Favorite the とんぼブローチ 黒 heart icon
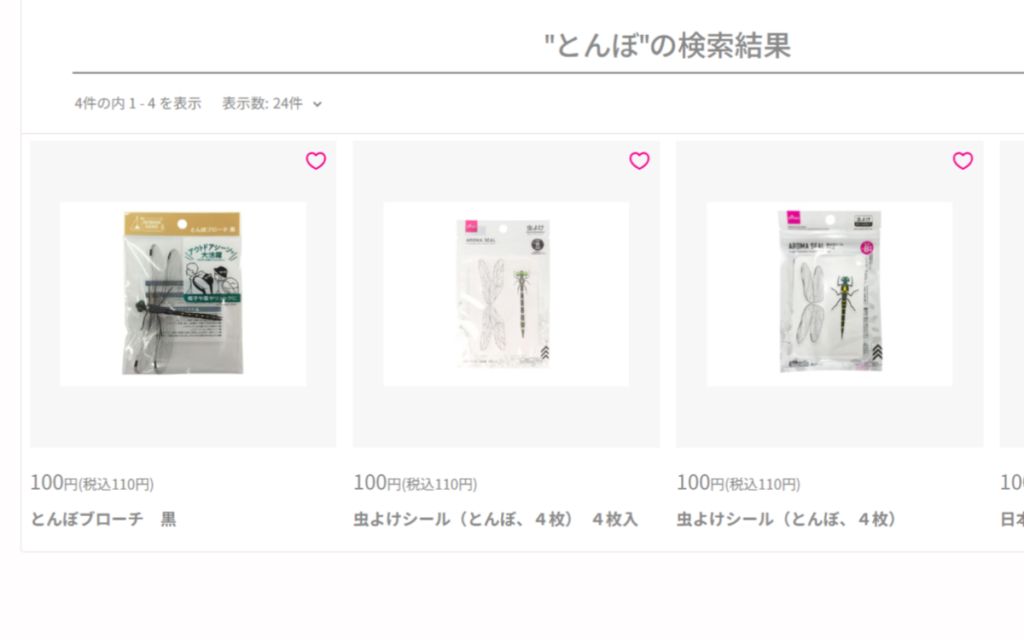The width and height of the screenshot is (1024, 639). (x=316, y=161)
